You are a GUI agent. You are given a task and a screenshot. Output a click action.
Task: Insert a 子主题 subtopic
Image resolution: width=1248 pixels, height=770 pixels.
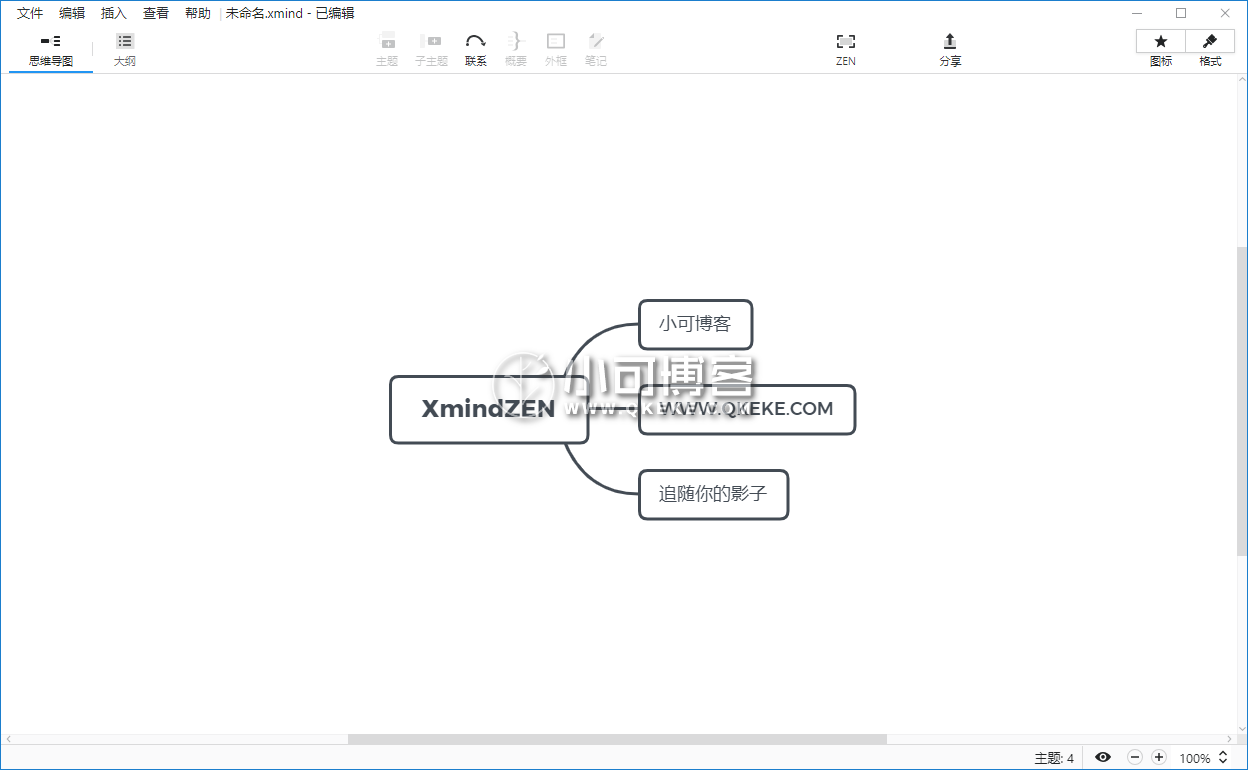pyautogui.click(x=431, y=50)
